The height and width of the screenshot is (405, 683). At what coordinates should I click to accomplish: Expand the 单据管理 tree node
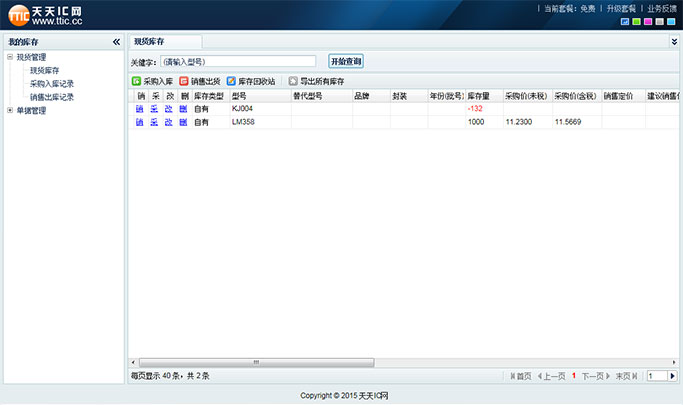click(x=10, y=111)
